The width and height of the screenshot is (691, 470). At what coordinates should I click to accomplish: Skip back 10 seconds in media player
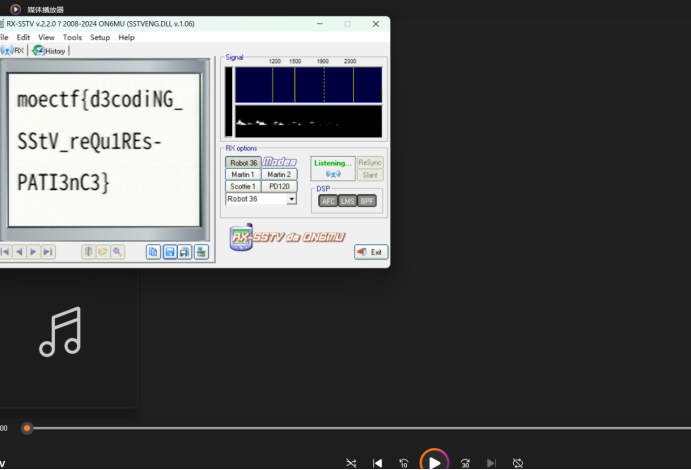pos(403,463)
